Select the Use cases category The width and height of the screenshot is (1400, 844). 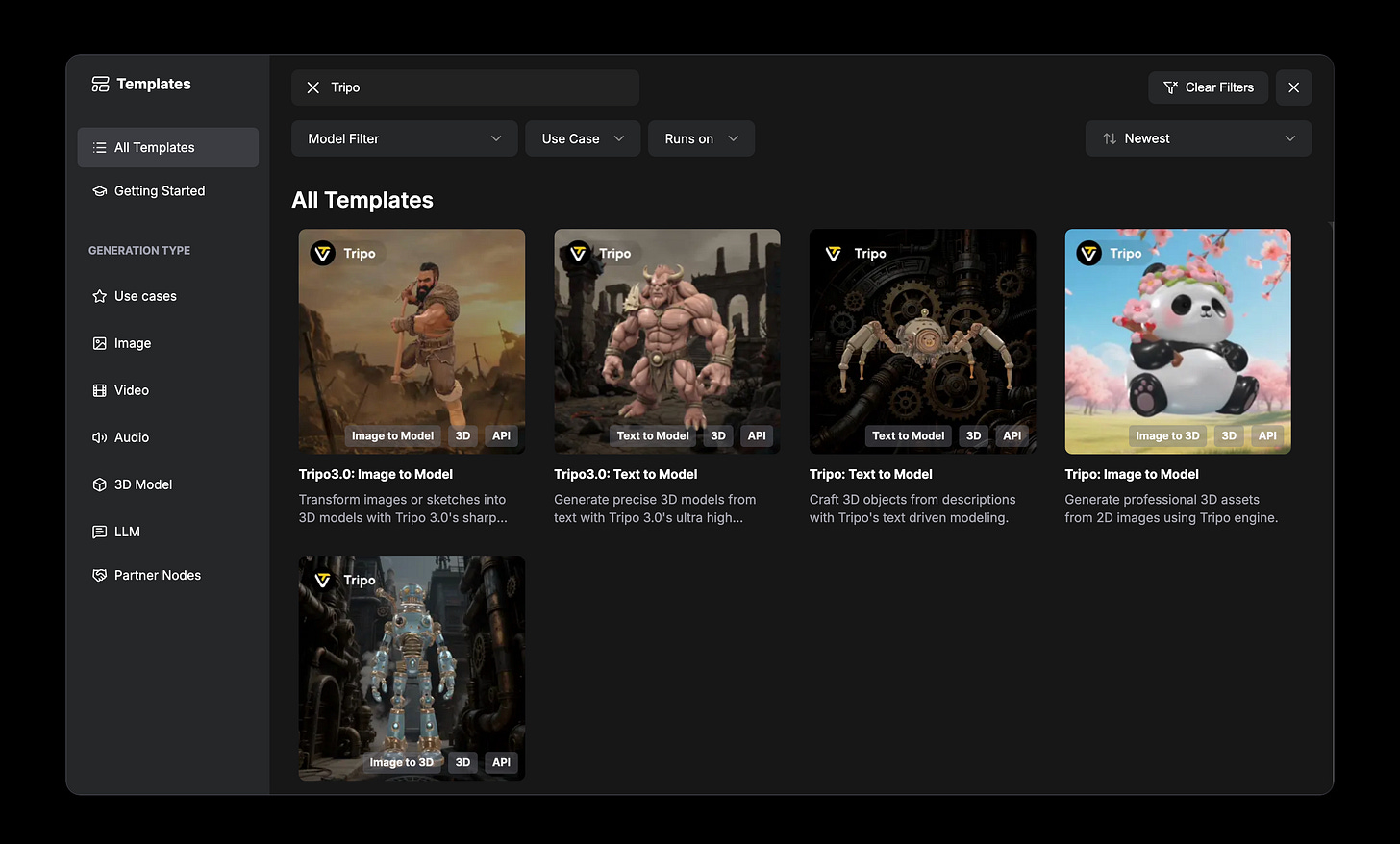tap(168, 296)
